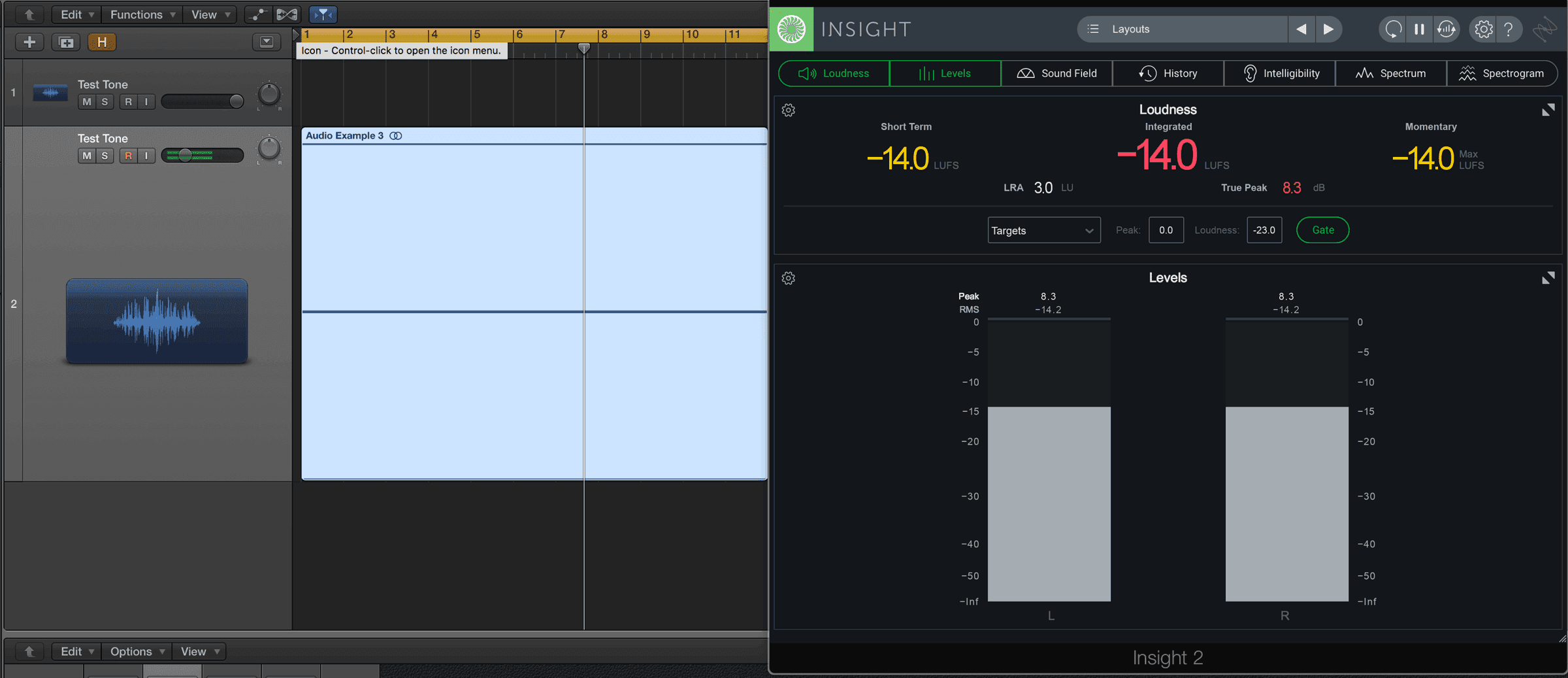This screenshot has height=678, width=1568.
Task: Click the loop icon on Audio Example 3
Action: pyautogui.click(x=396, y=136)
